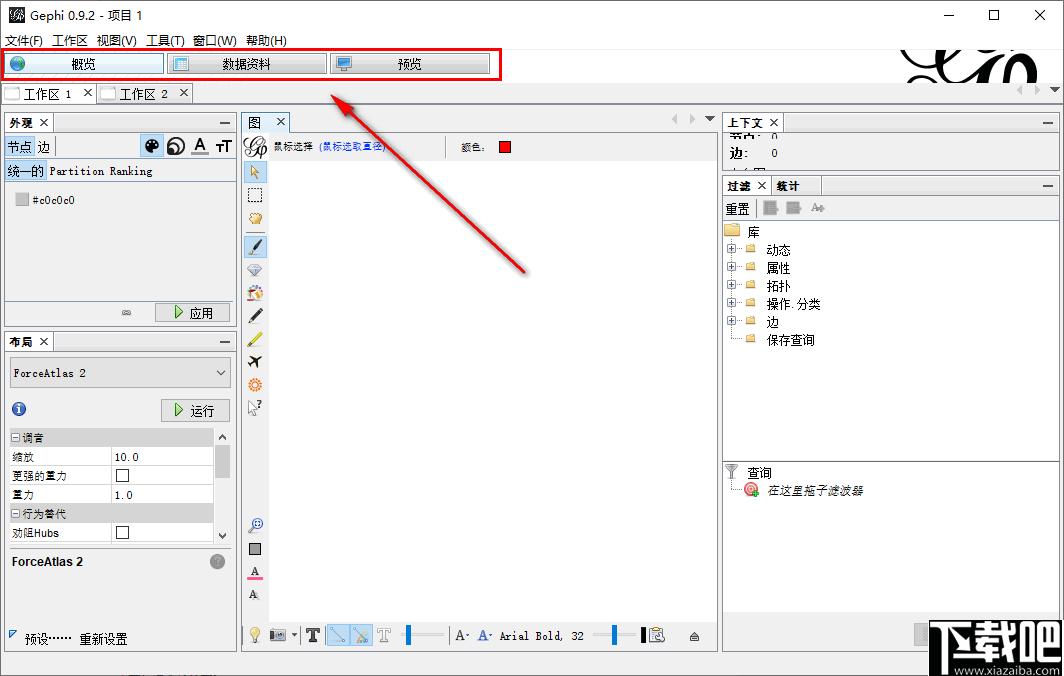Switch Appearance to 边 mode
This screenshot has width=1064, height=676.
44,147
